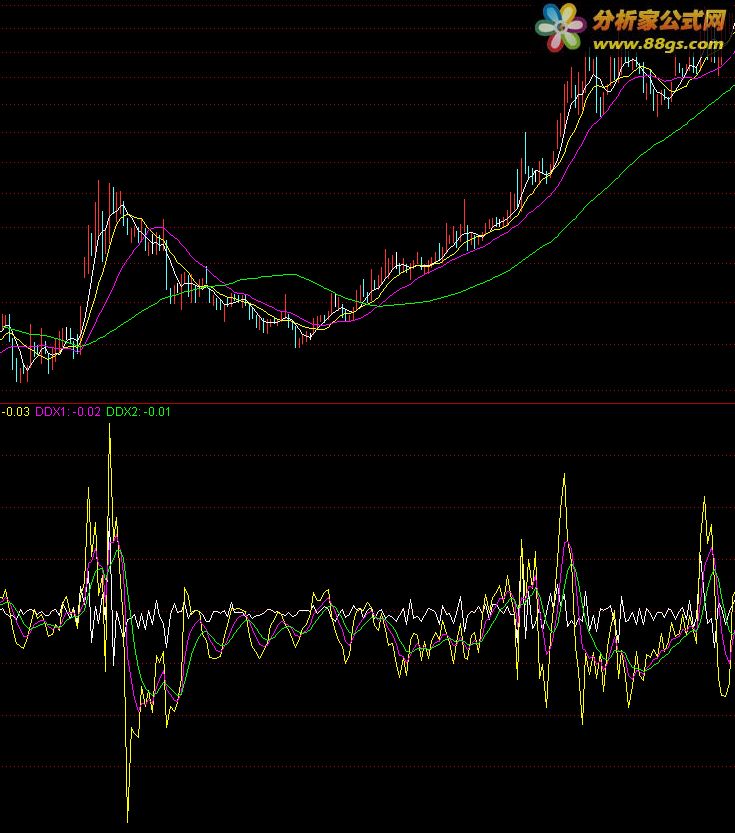Select the magenta DDX1: -0.02 label
735x833 pixels.
click(67, 412)
